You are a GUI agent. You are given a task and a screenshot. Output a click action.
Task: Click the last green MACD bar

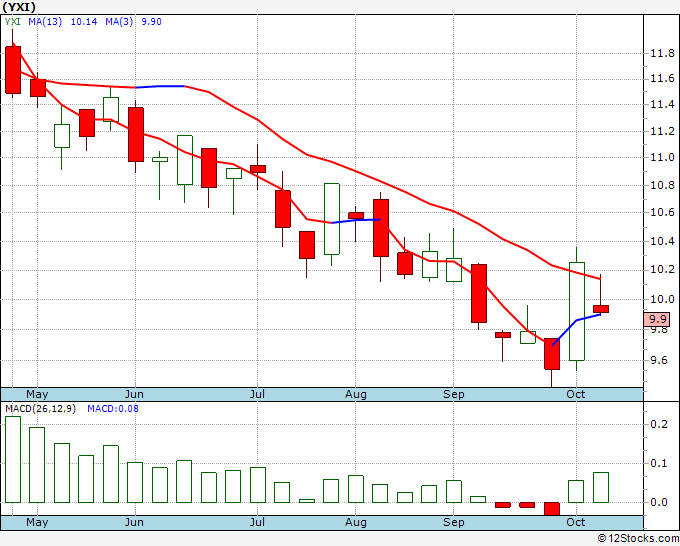point(601,487)
